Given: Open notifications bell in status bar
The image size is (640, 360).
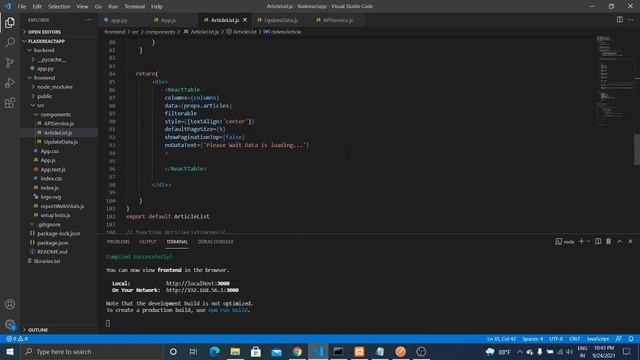Looking at the screenshot, I should coord(631,339).
